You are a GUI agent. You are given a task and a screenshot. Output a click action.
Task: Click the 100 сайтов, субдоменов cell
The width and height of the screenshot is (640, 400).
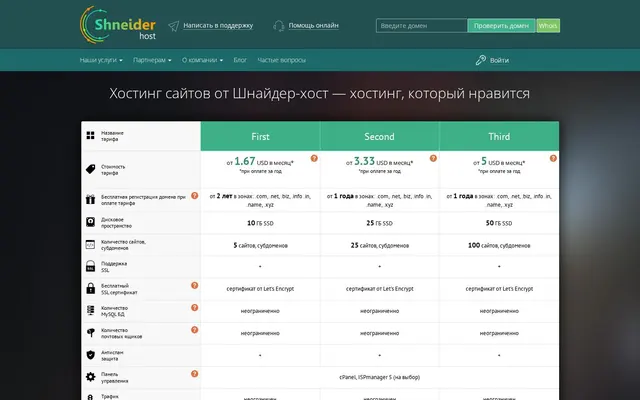[x=499, y=245]
